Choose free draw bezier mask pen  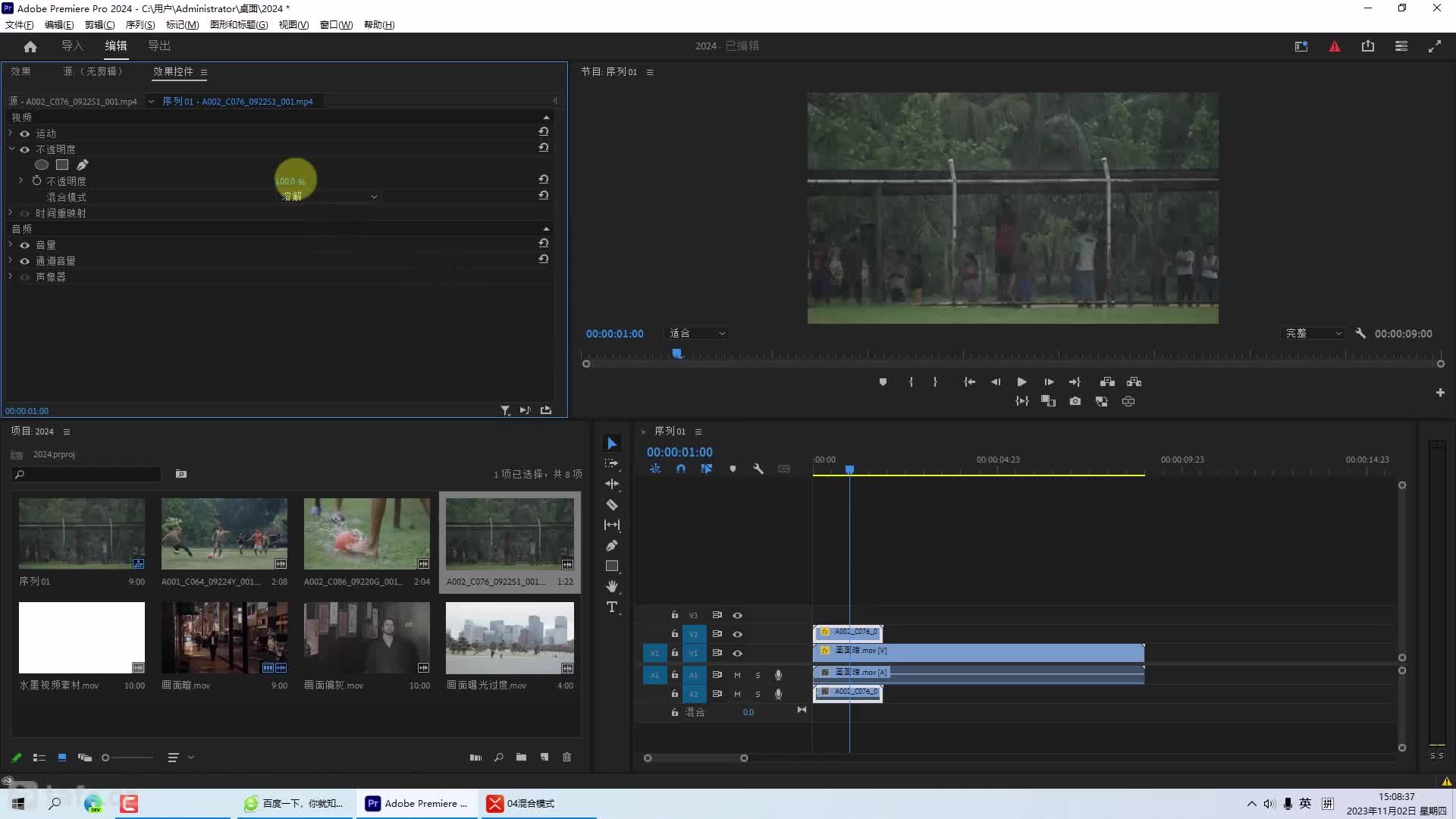tap(83, 165)
